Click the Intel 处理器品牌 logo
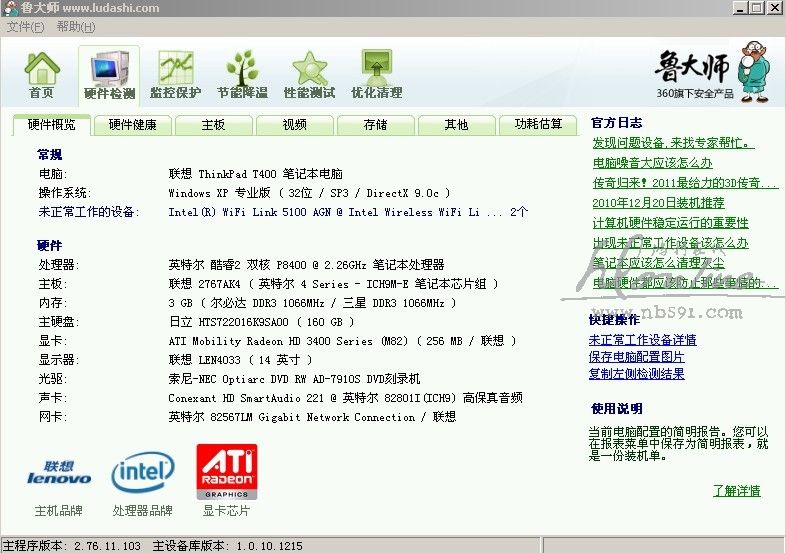 click(143, 472)
